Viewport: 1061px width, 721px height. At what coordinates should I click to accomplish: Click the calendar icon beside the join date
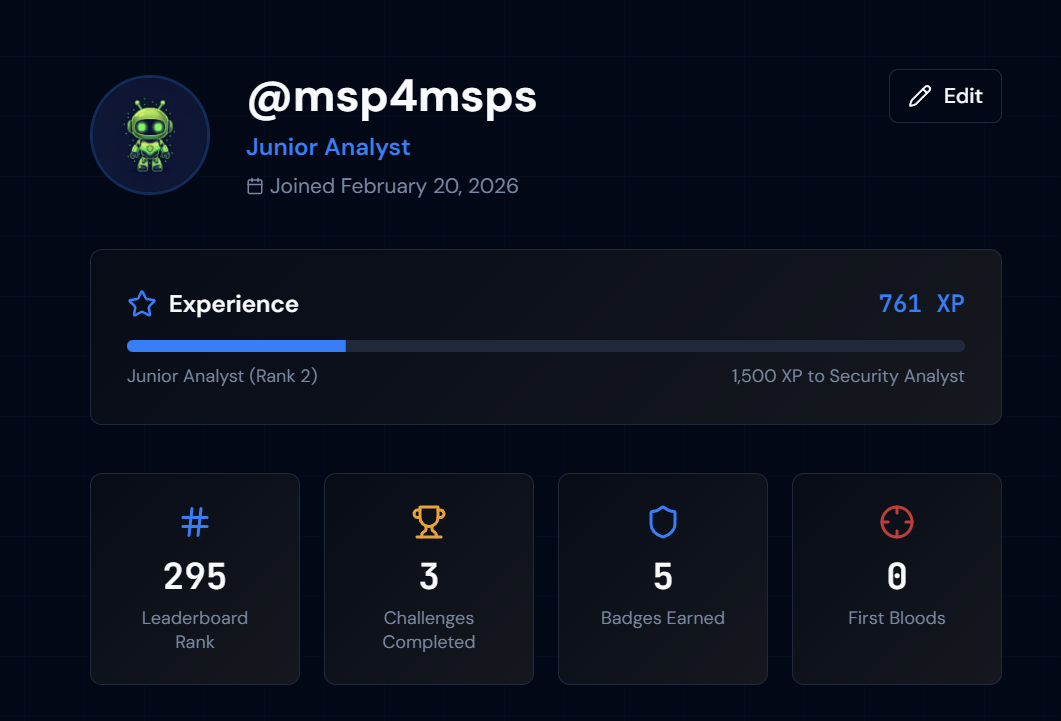point(255,186)
